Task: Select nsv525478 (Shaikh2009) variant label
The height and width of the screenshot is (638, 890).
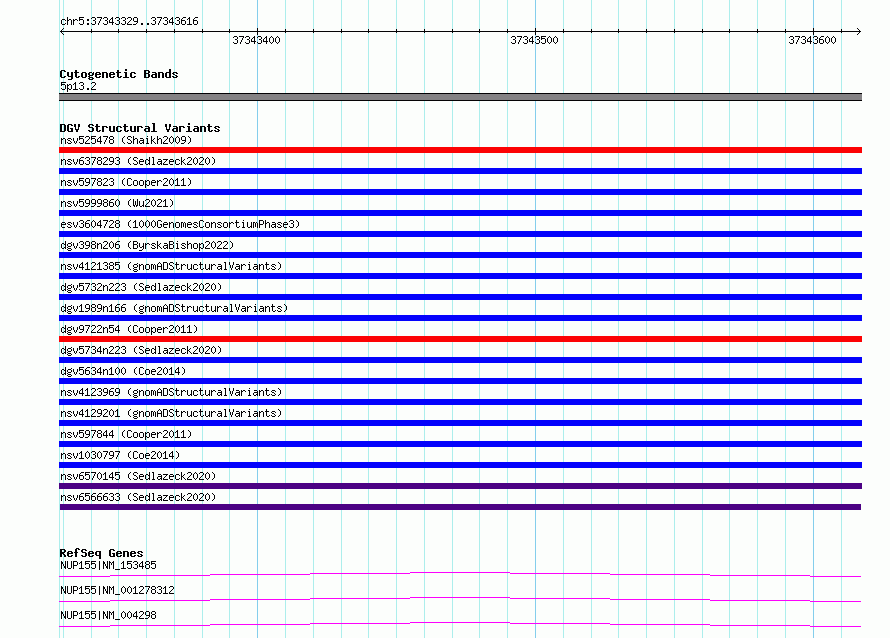Action: coord(126,140)
